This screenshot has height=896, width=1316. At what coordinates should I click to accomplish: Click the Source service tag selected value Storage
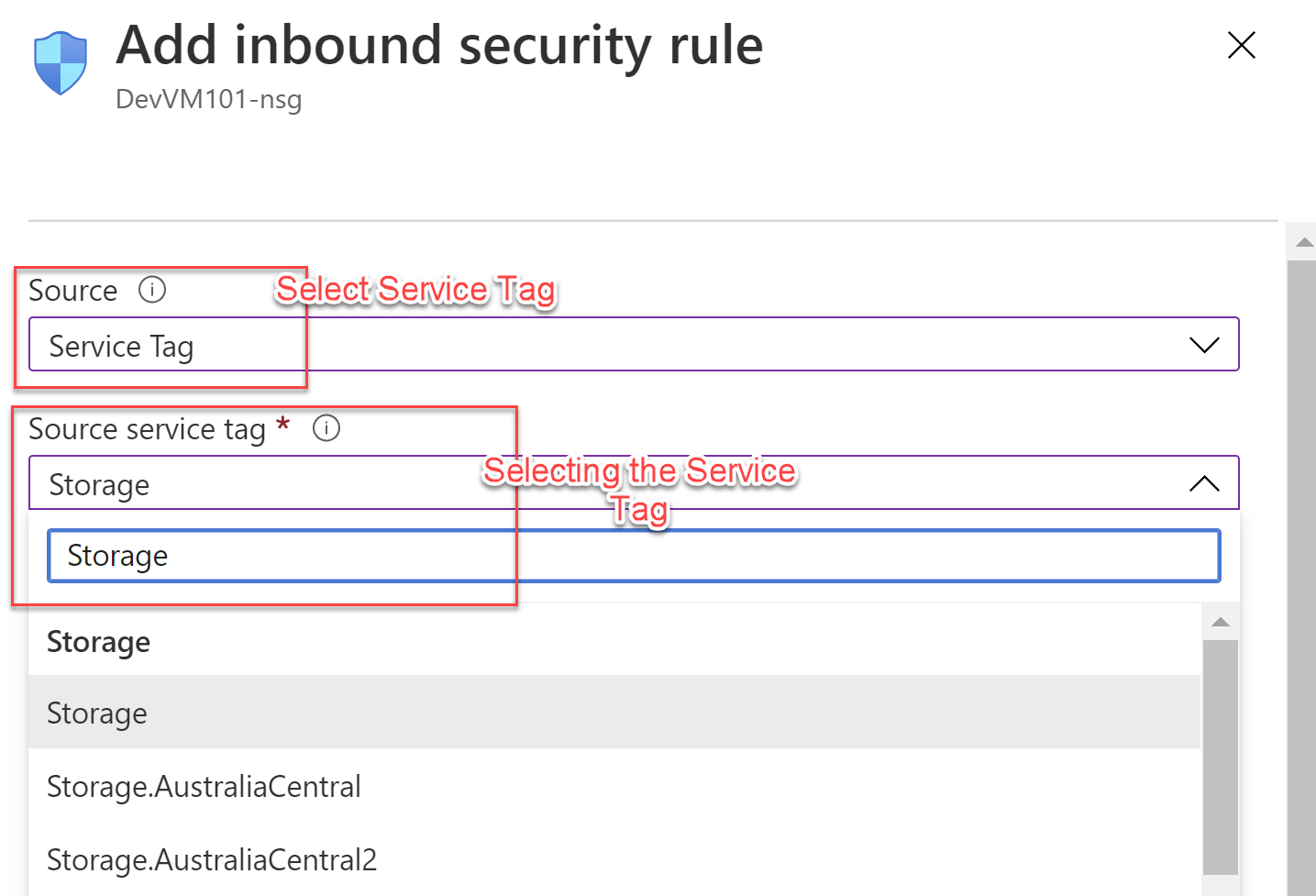click(99, 485)
